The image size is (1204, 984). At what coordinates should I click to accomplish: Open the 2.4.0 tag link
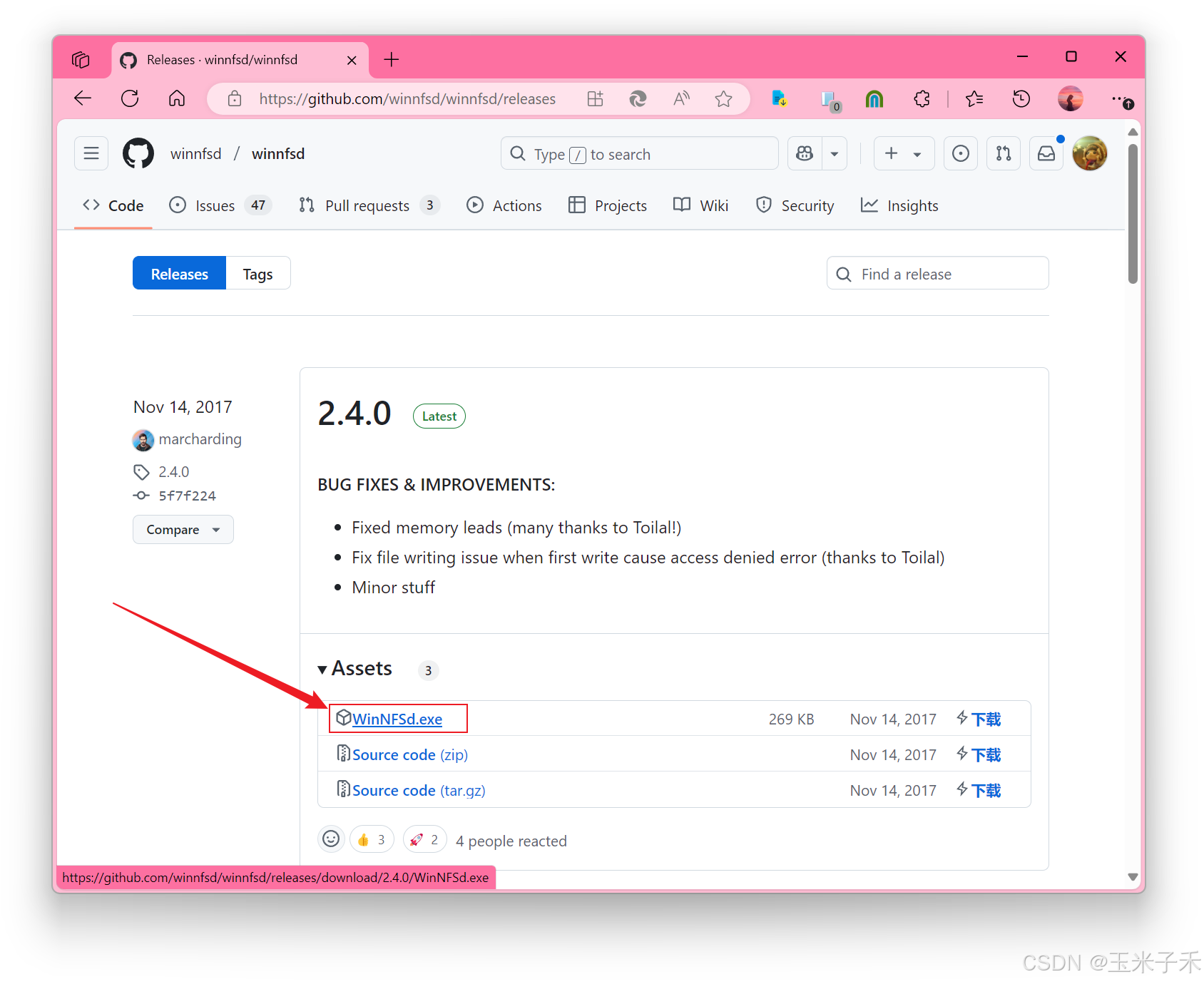pyautogui.click(x=173, y=472)
